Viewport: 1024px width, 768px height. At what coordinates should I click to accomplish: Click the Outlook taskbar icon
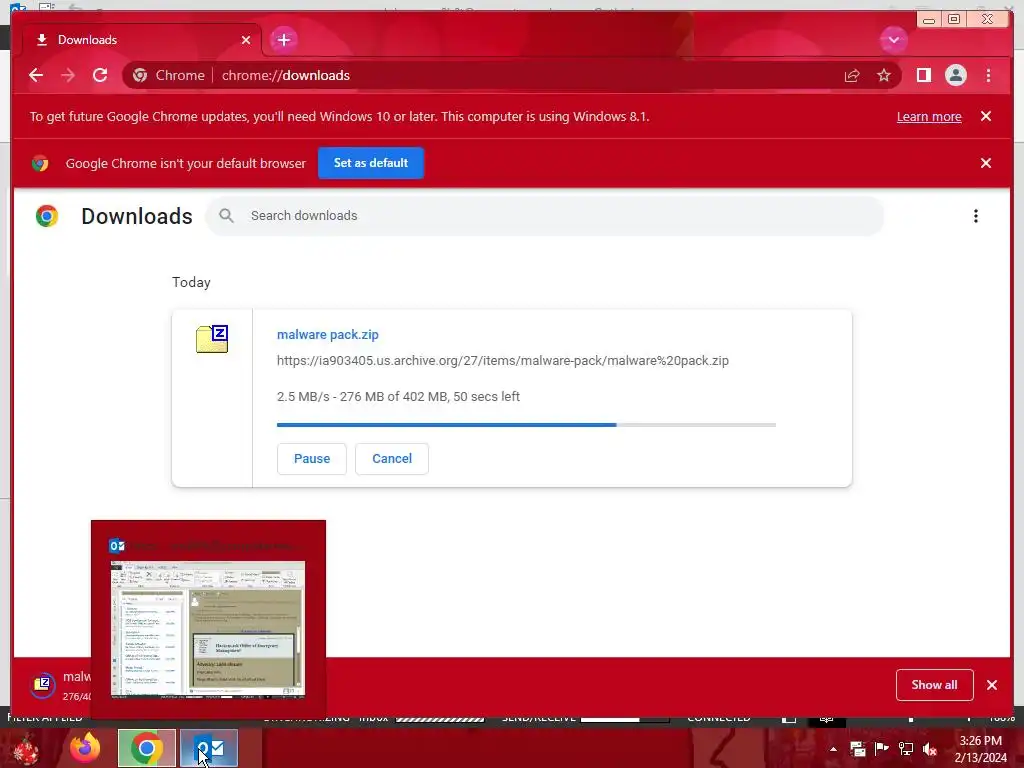pos(209,748)
